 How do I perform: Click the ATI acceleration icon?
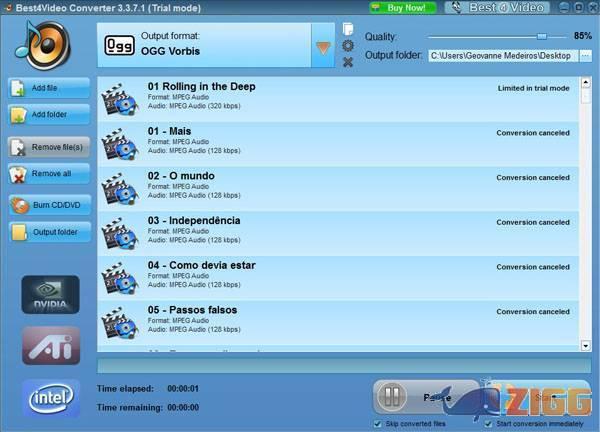click(x=51, y=346)
